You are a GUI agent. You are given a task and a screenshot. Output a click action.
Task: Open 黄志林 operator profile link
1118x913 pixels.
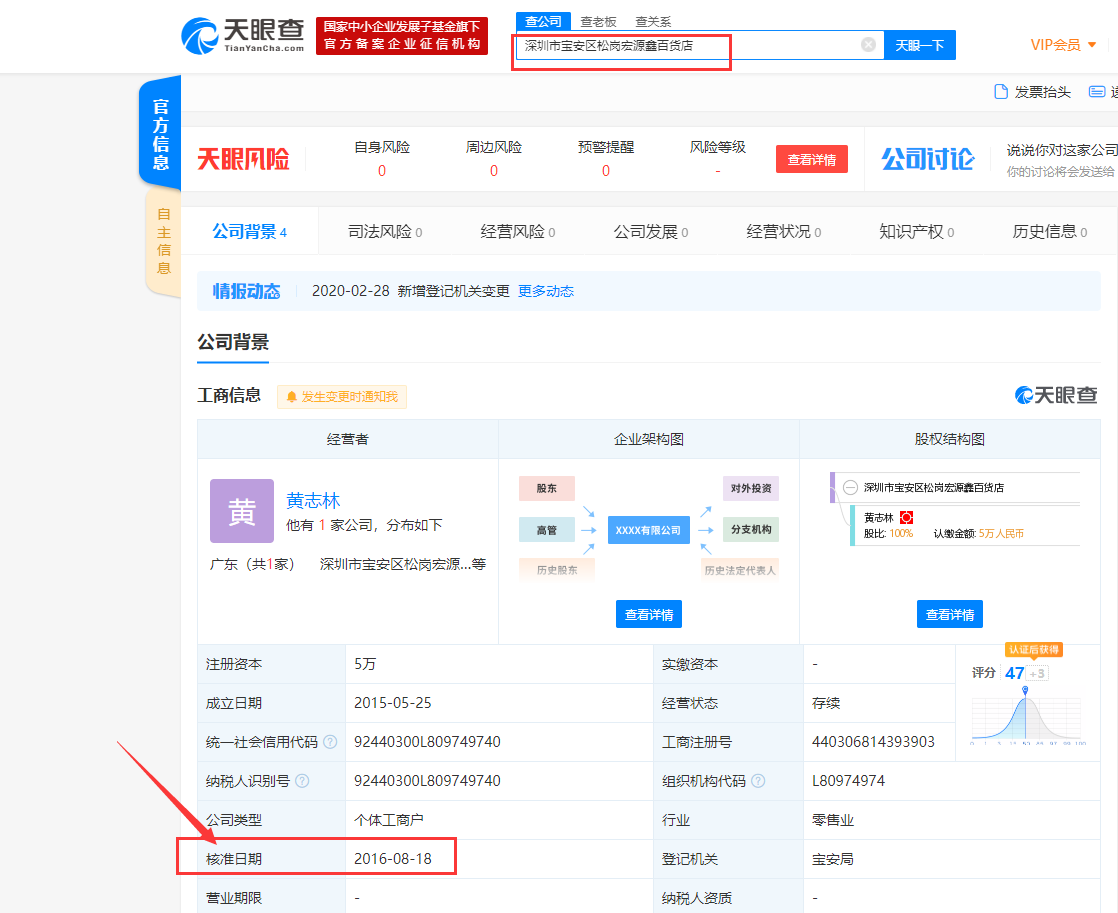pyautogui.click(x=313, y=501)
